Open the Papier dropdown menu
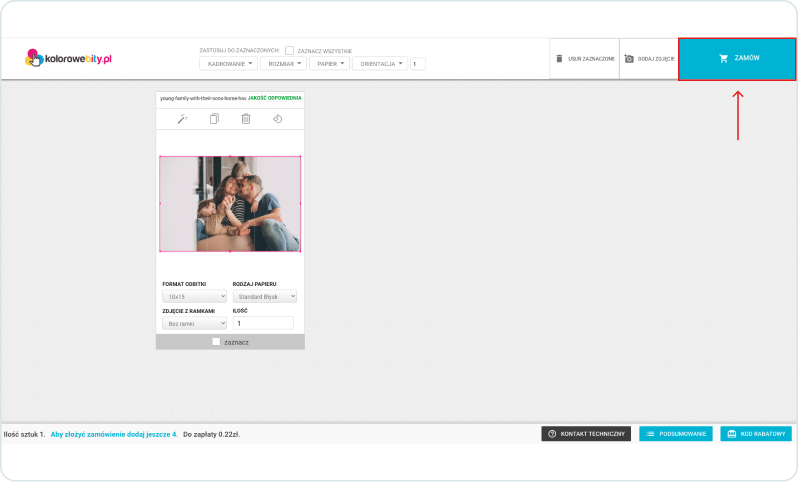This screenshot has height=482, width=798. (329, 64)
